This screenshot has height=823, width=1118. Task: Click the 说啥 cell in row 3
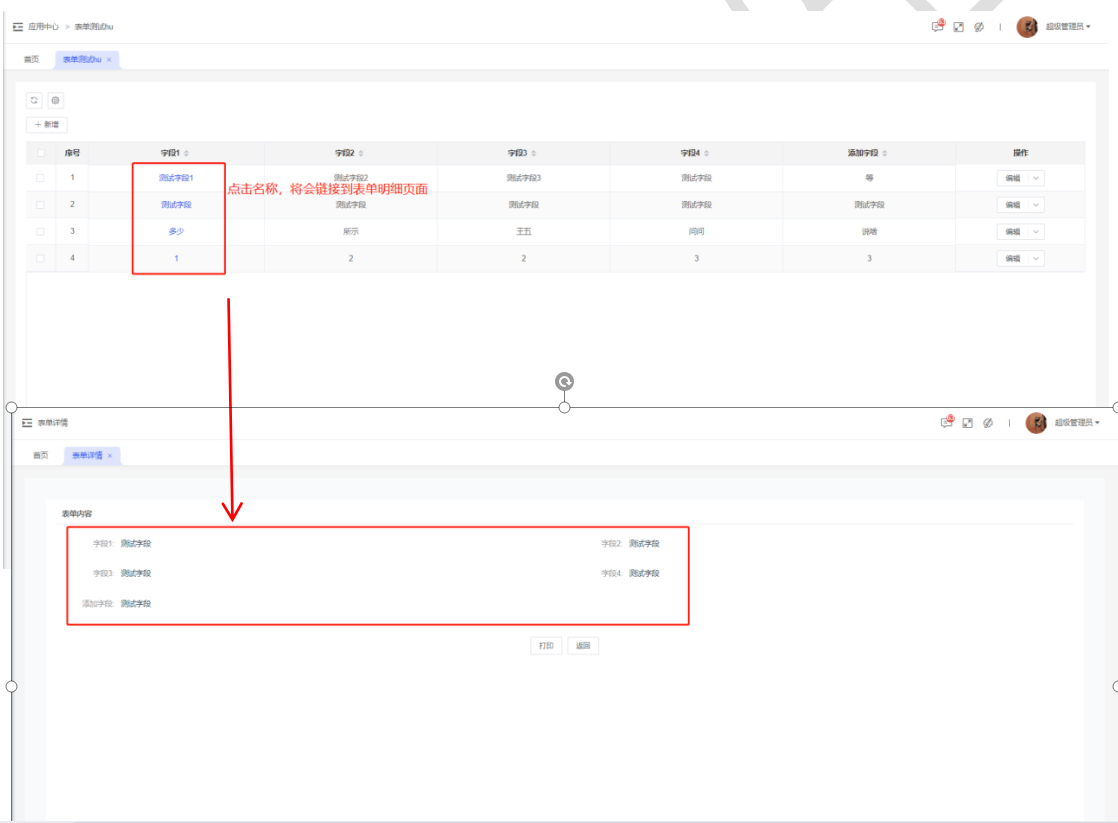[x=870, y=232]
